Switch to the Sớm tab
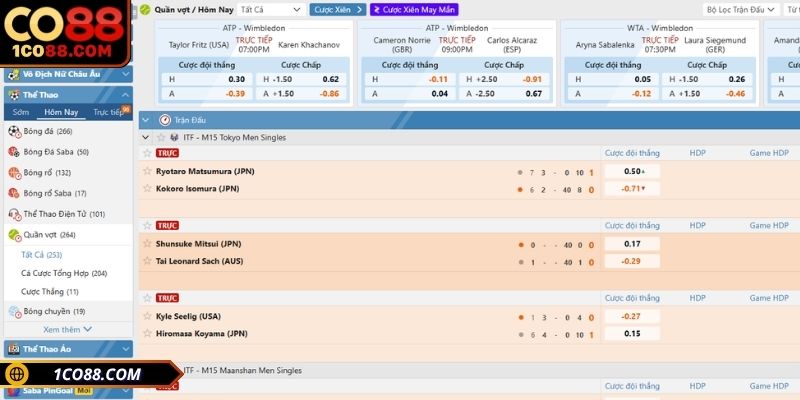 tap(21, 112)
